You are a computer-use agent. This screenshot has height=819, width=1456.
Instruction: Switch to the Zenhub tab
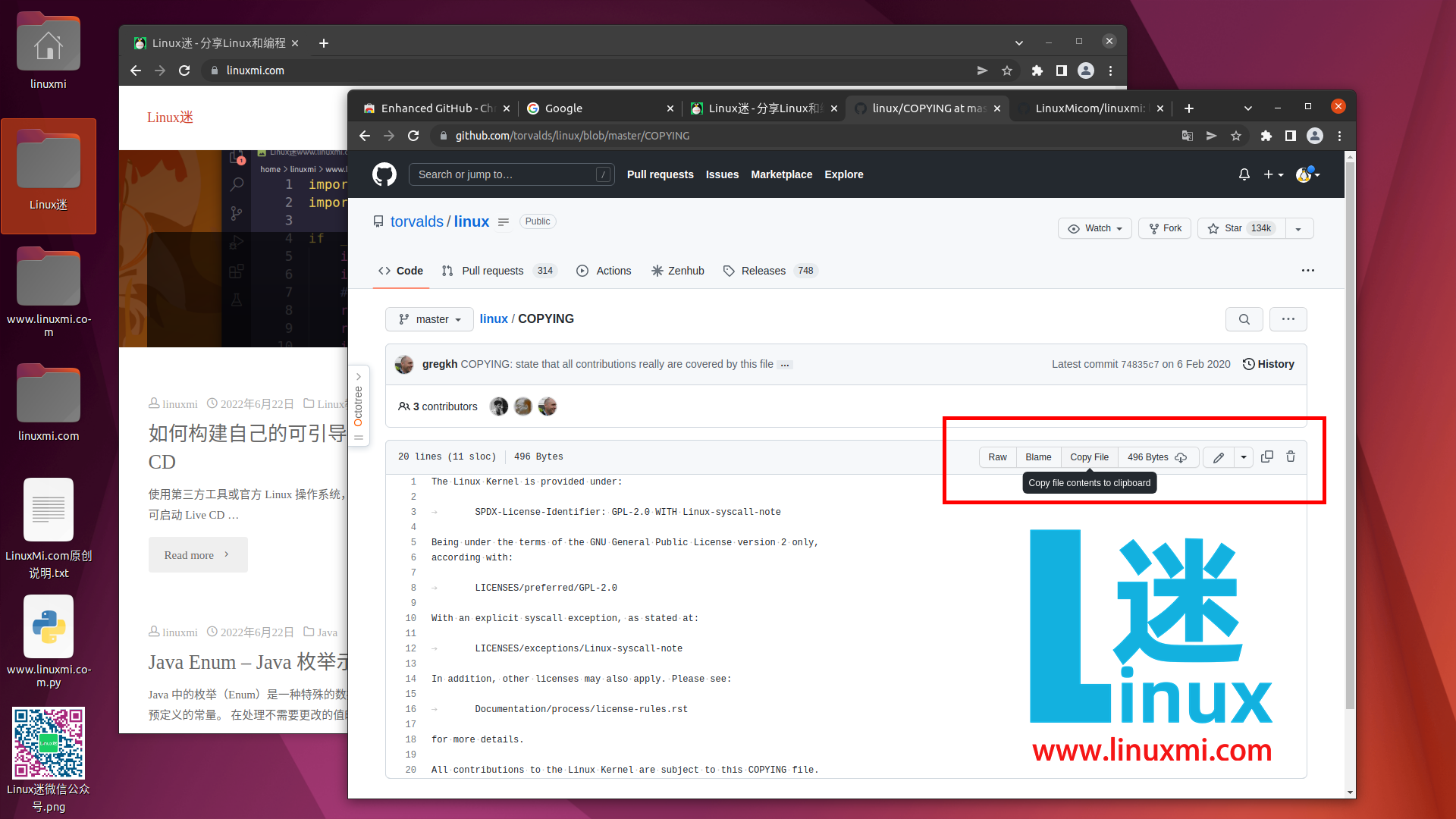(678, 271)
